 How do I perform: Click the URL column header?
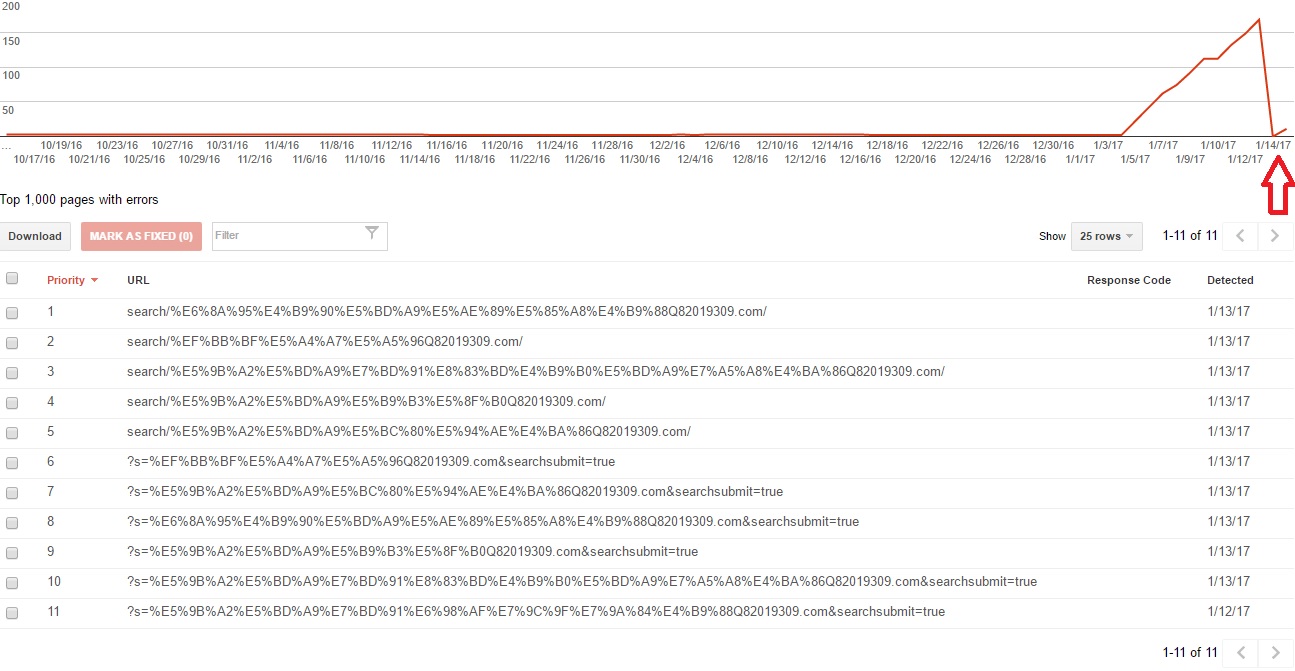click(x=138, y=280)
